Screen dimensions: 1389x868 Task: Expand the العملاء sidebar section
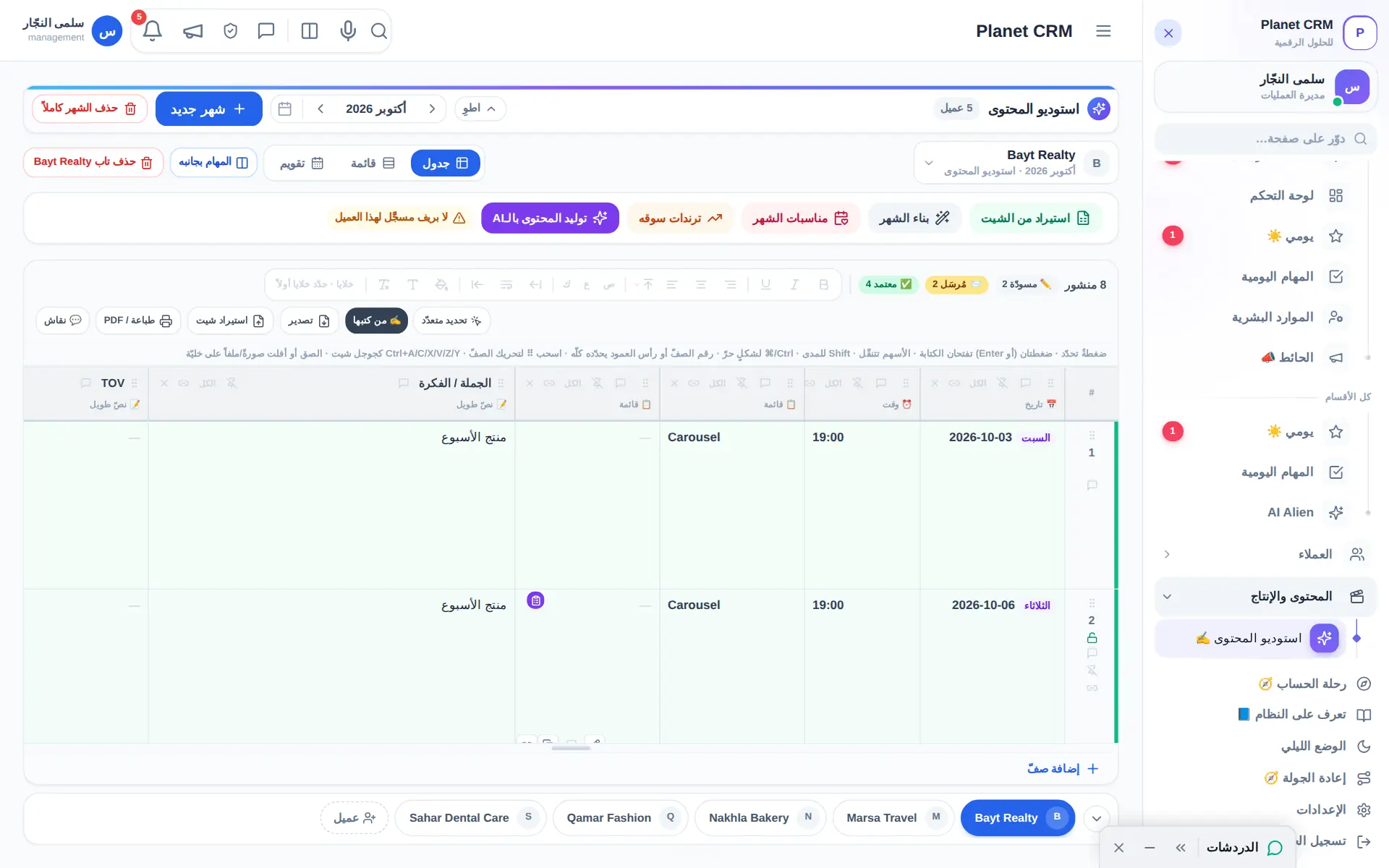point(1265,554)
